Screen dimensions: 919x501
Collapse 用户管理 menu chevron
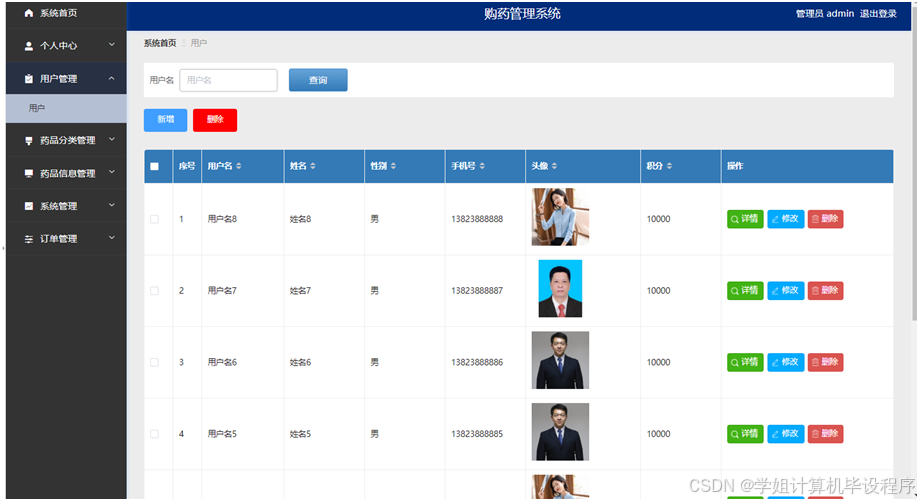[x=111, y=78]
